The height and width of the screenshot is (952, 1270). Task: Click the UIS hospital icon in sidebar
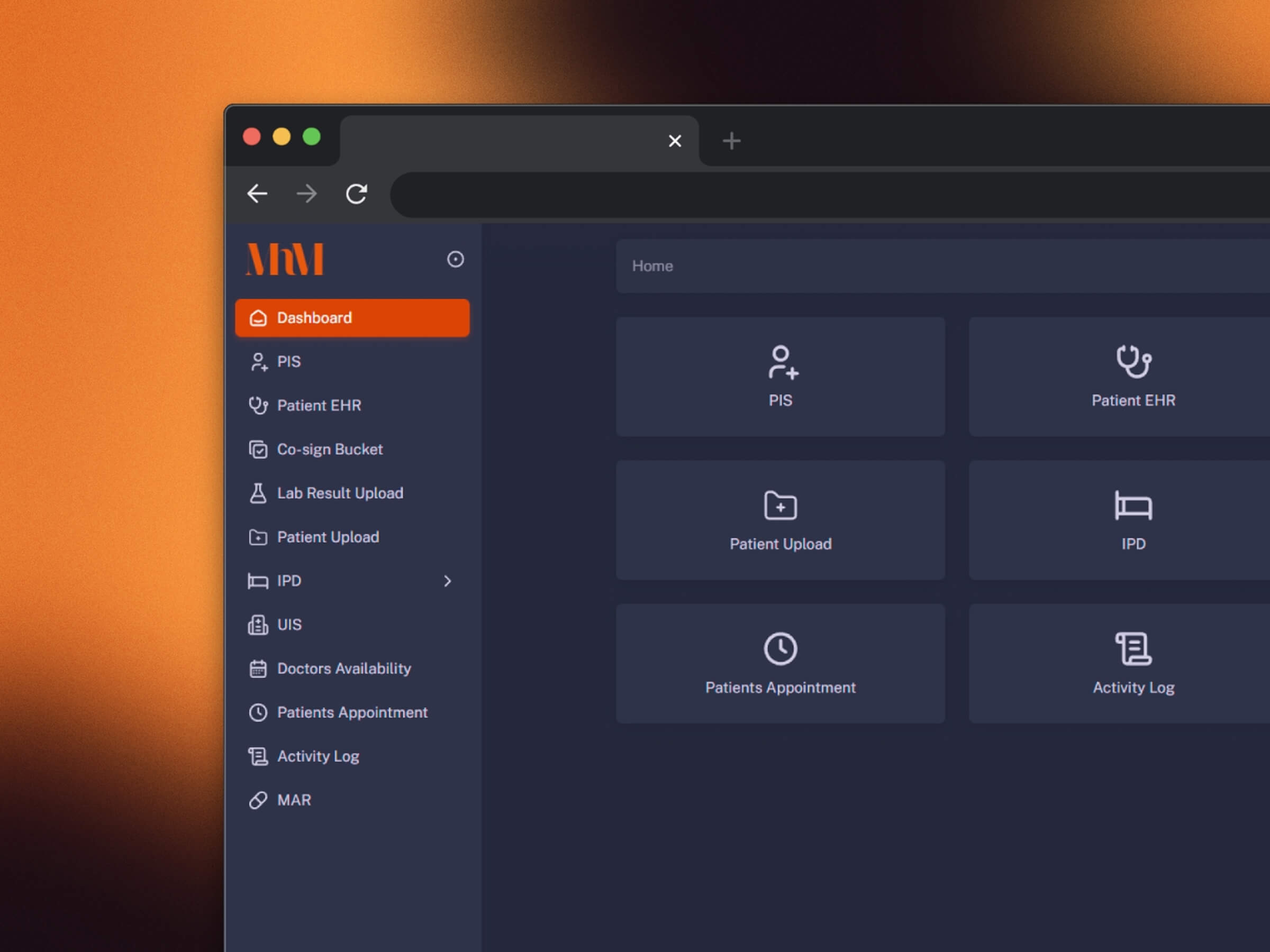click(x=258, y=625)
